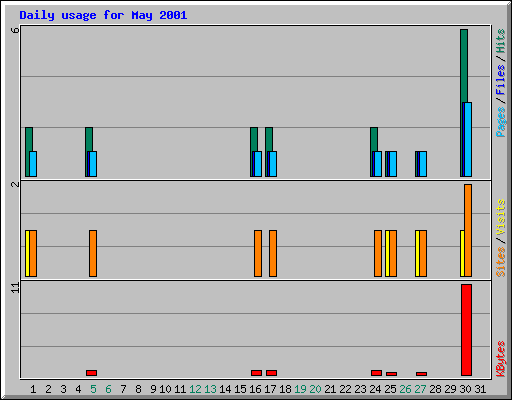Image resolution: width=512 pixels, height=400 pixels.
Task: Click the day 1 yellow visits bar
Action: (27, 253)
